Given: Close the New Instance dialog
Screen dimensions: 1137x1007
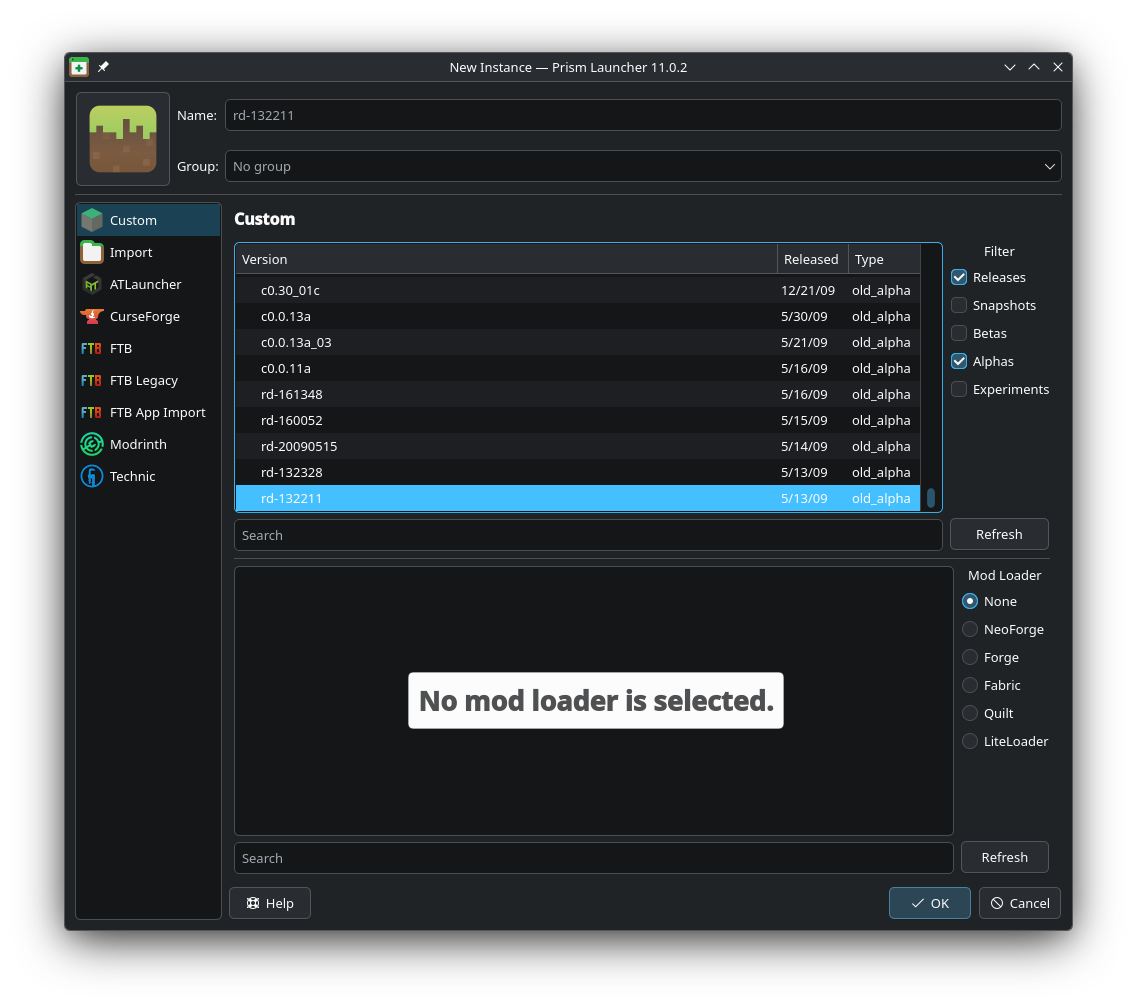Looking at the screenshot, I should (1058, 67).
